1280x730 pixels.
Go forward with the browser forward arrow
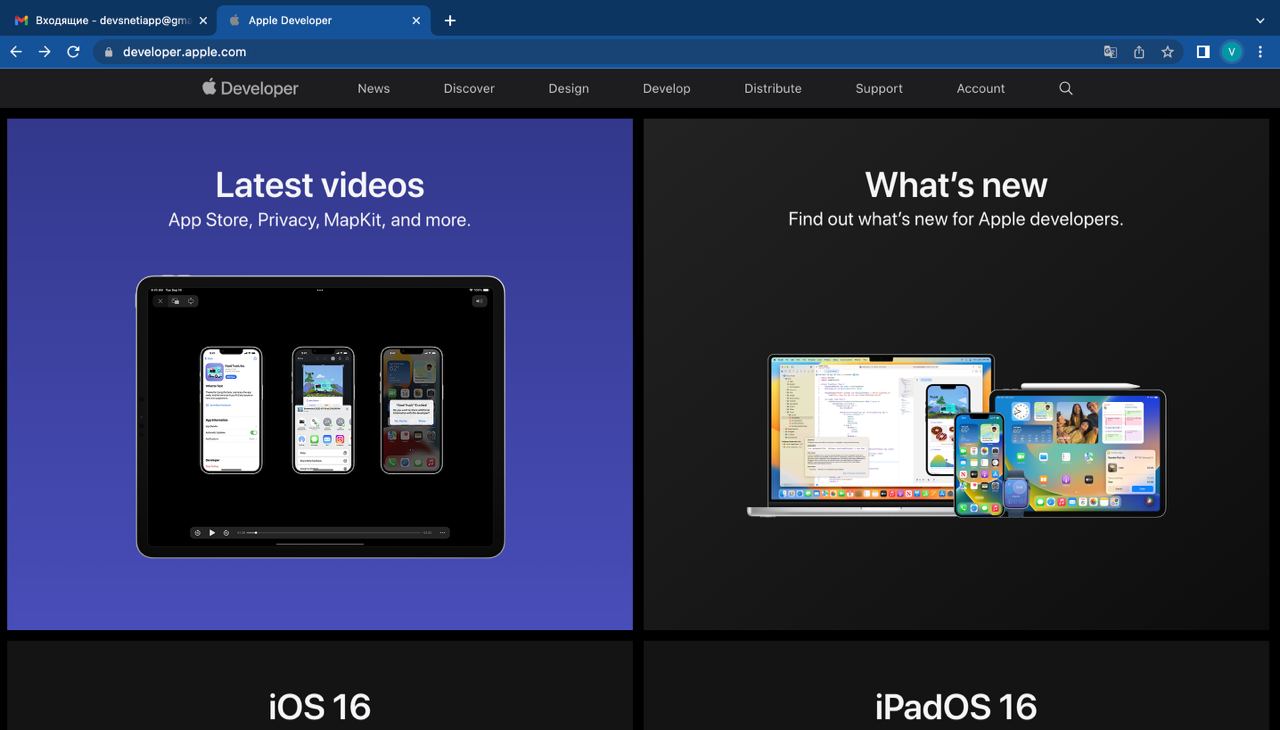[x=44, y=52]
